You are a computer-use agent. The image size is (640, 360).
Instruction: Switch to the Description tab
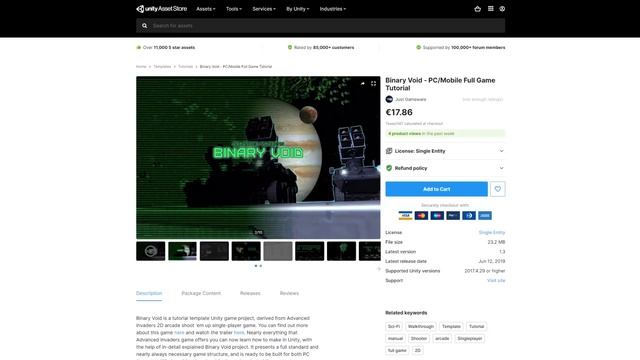[x=149, y=293]
